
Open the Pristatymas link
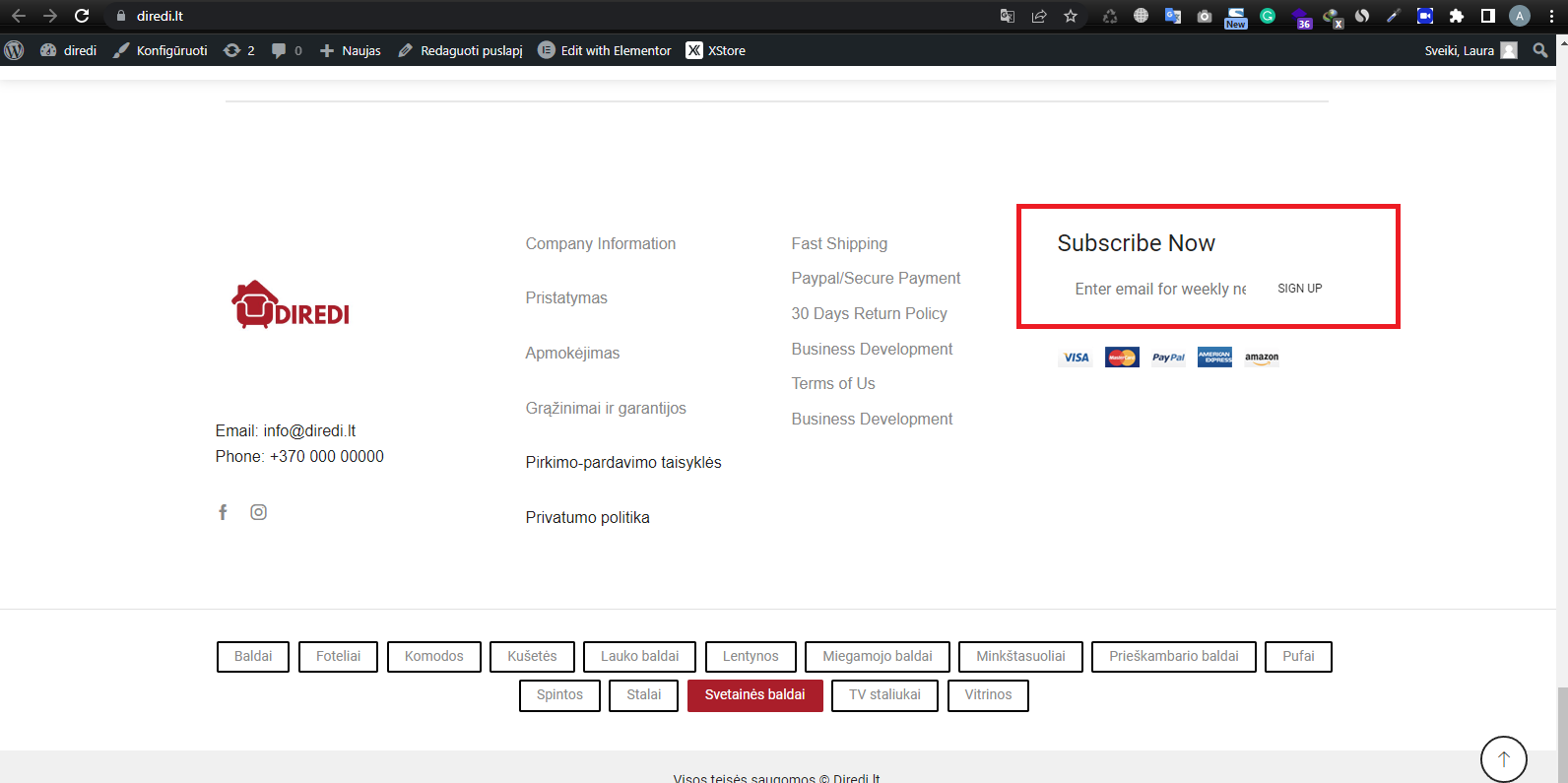click(566, 297)
